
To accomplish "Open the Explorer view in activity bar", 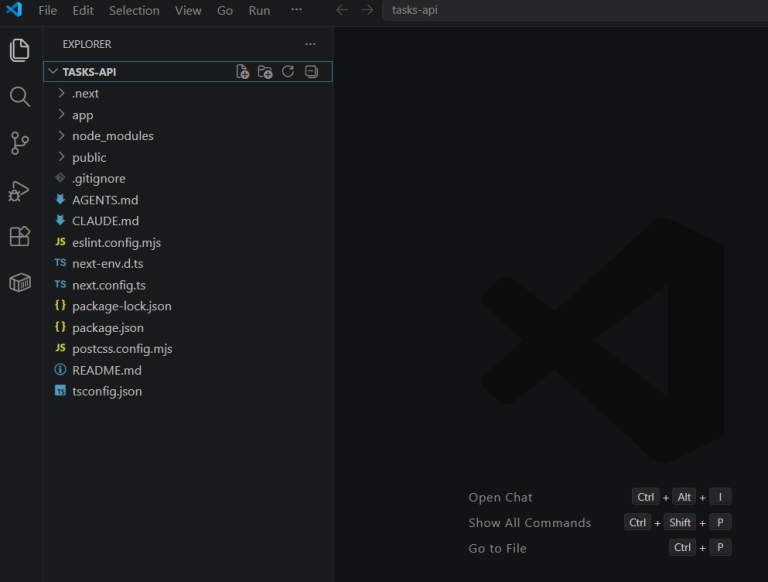I will pyautogui.click(x=20, y=50).
